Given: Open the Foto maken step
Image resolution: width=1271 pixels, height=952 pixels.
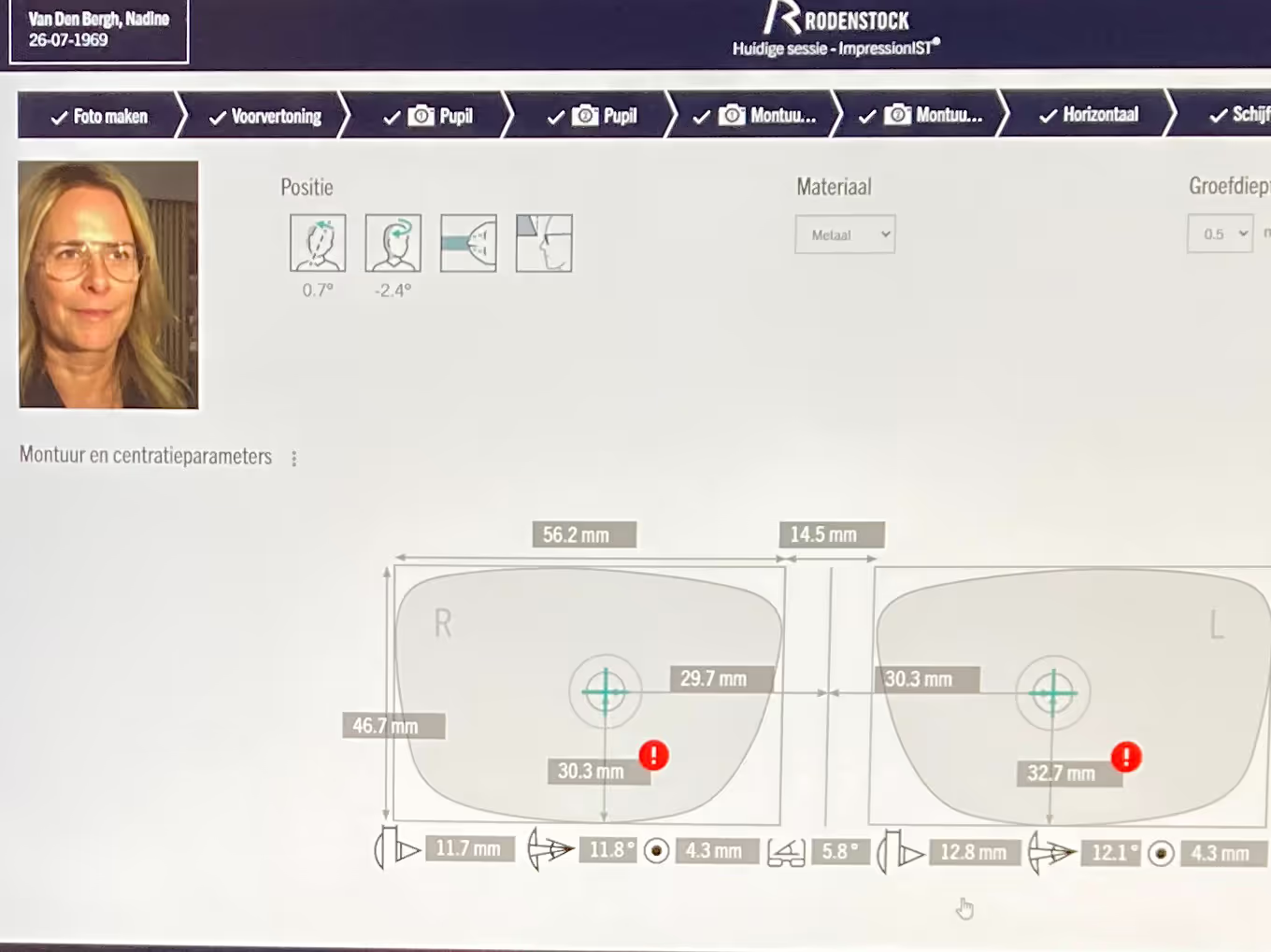Looking at the screenshot, I should pos(98,116).
